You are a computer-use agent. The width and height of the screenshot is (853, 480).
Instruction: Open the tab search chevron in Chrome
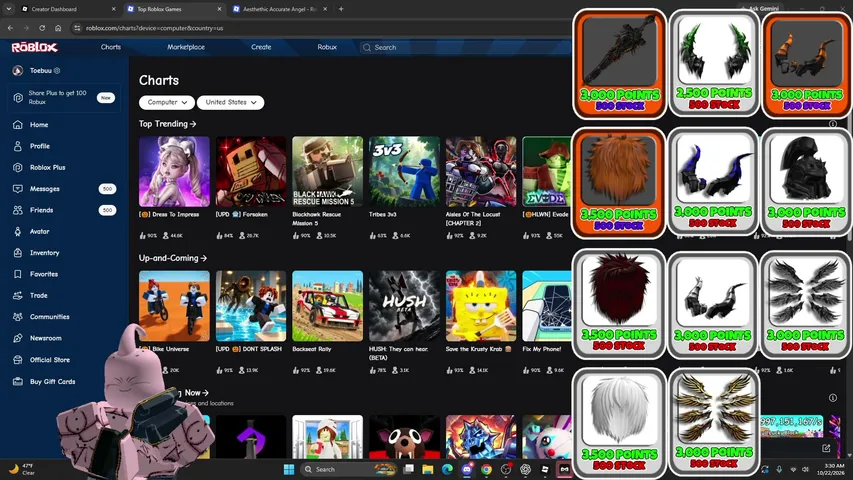click(x=9, y=9)
